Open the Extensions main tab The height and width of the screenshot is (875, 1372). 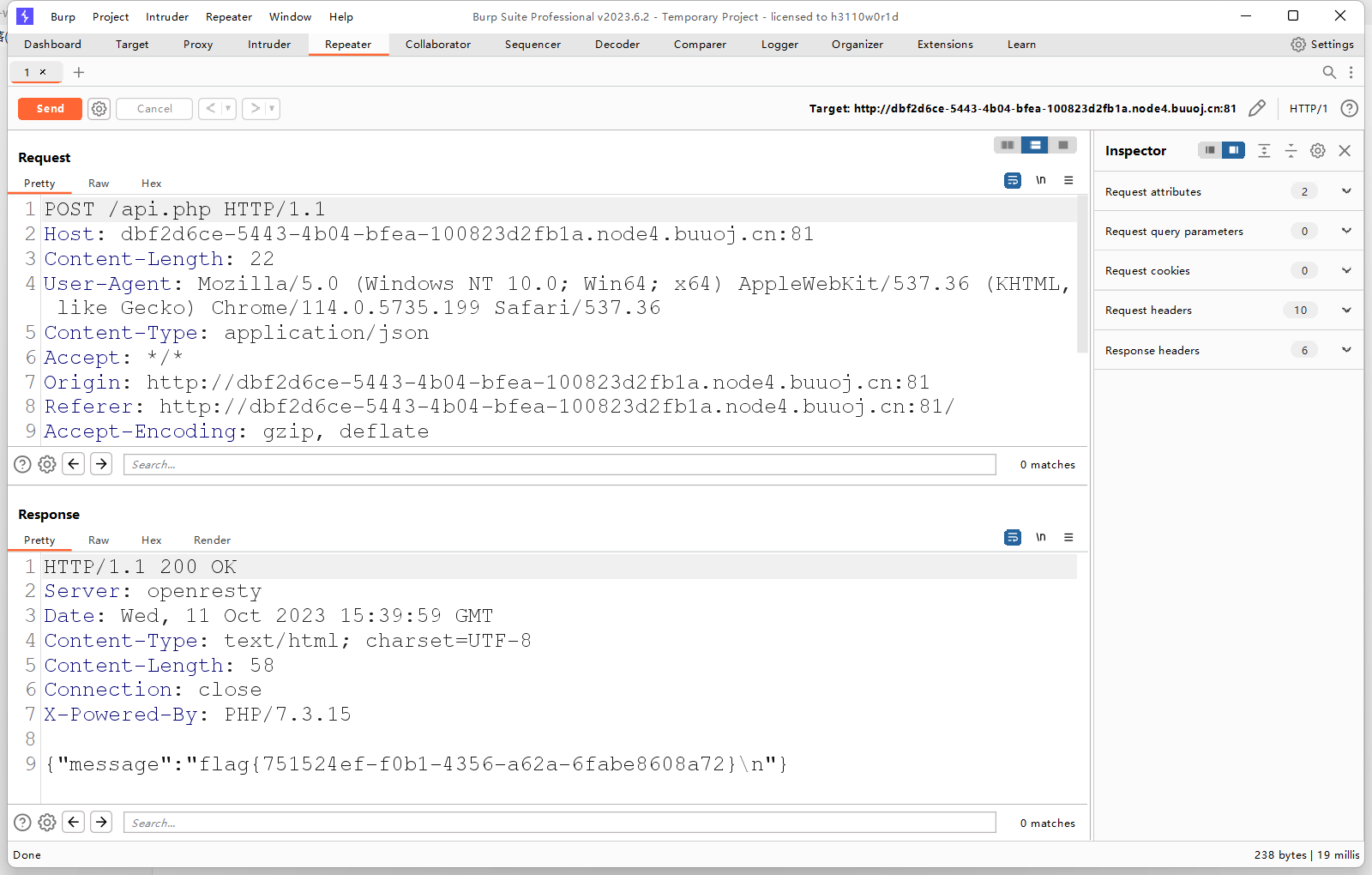(945, 45)
